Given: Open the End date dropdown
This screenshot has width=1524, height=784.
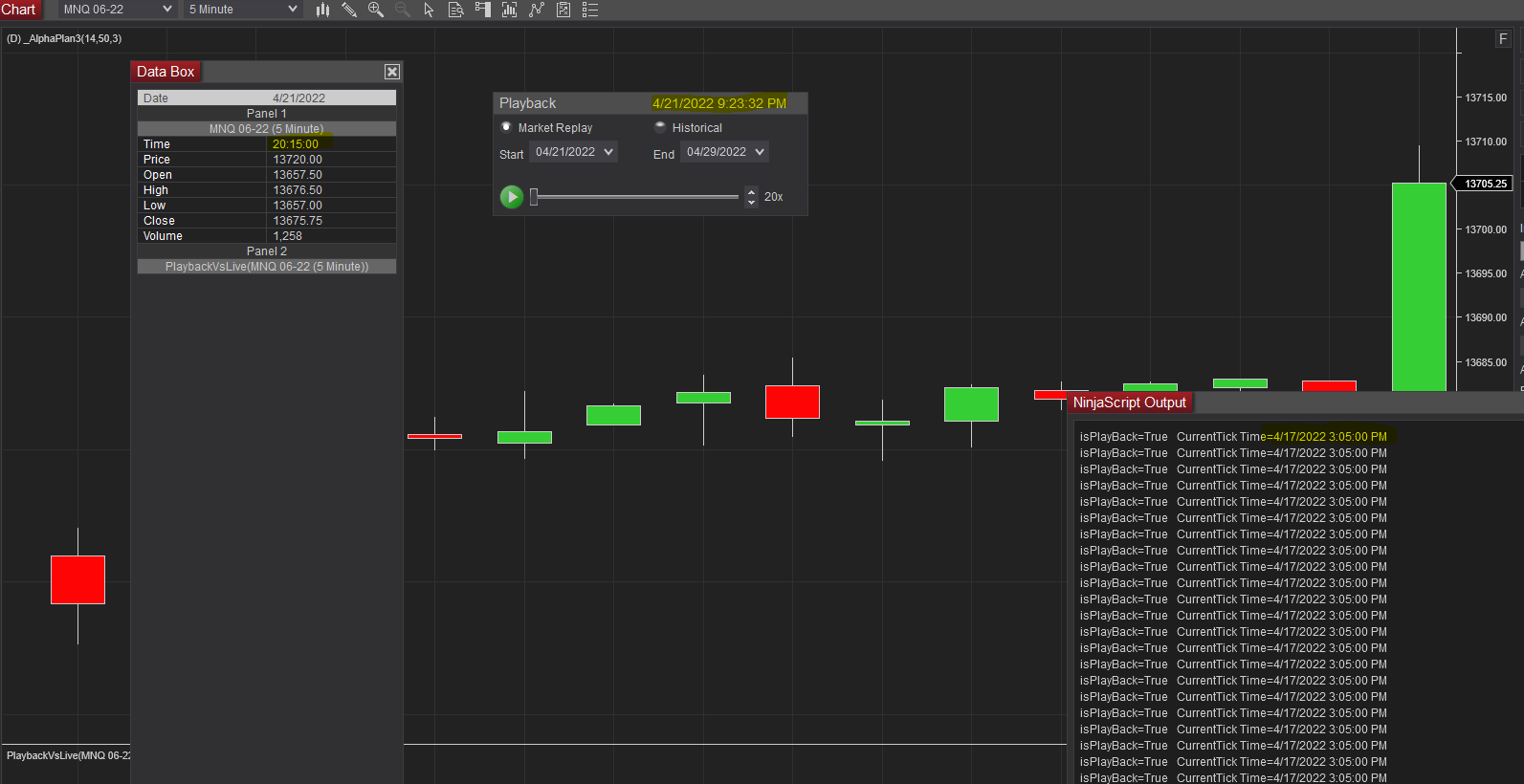Looking at the screenshot, I should click(x=725, y=152).
